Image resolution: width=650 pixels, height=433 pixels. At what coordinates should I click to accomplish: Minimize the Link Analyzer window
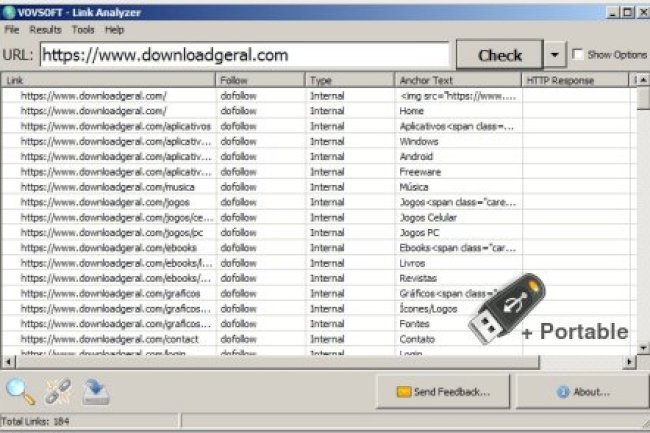coord(612,11)
